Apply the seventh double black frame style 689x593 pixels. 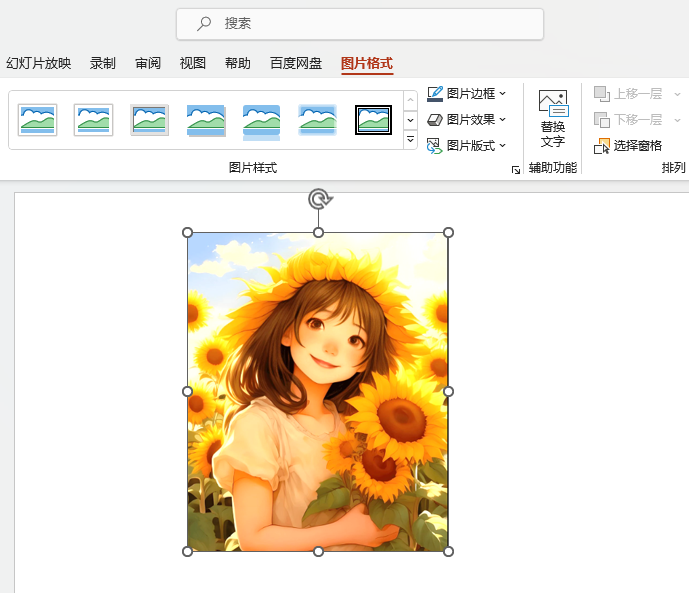click(x=374, y=120)
